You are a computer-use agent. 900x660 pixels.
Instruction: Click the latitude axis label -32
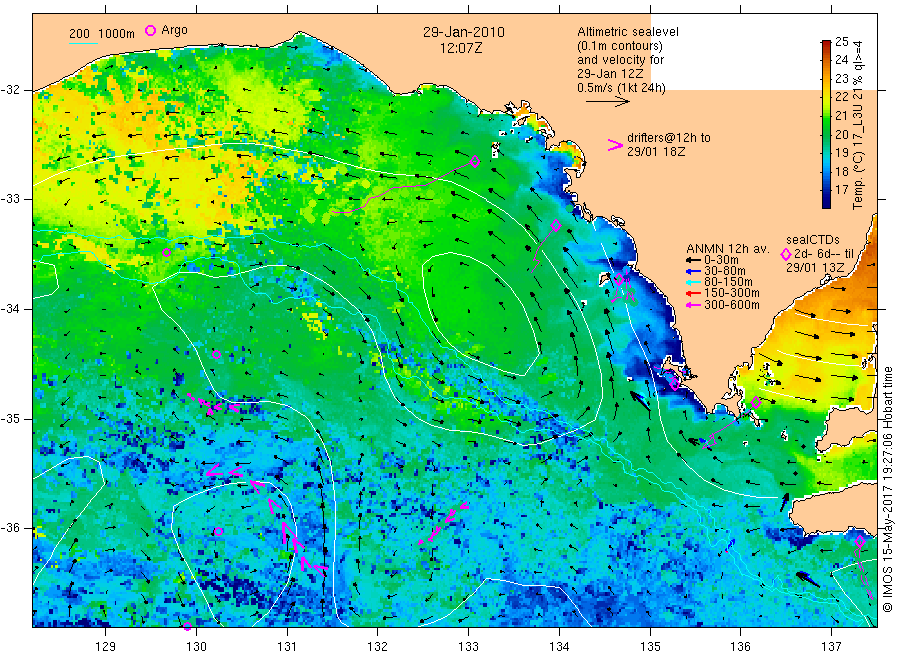(x=11, y=90)
